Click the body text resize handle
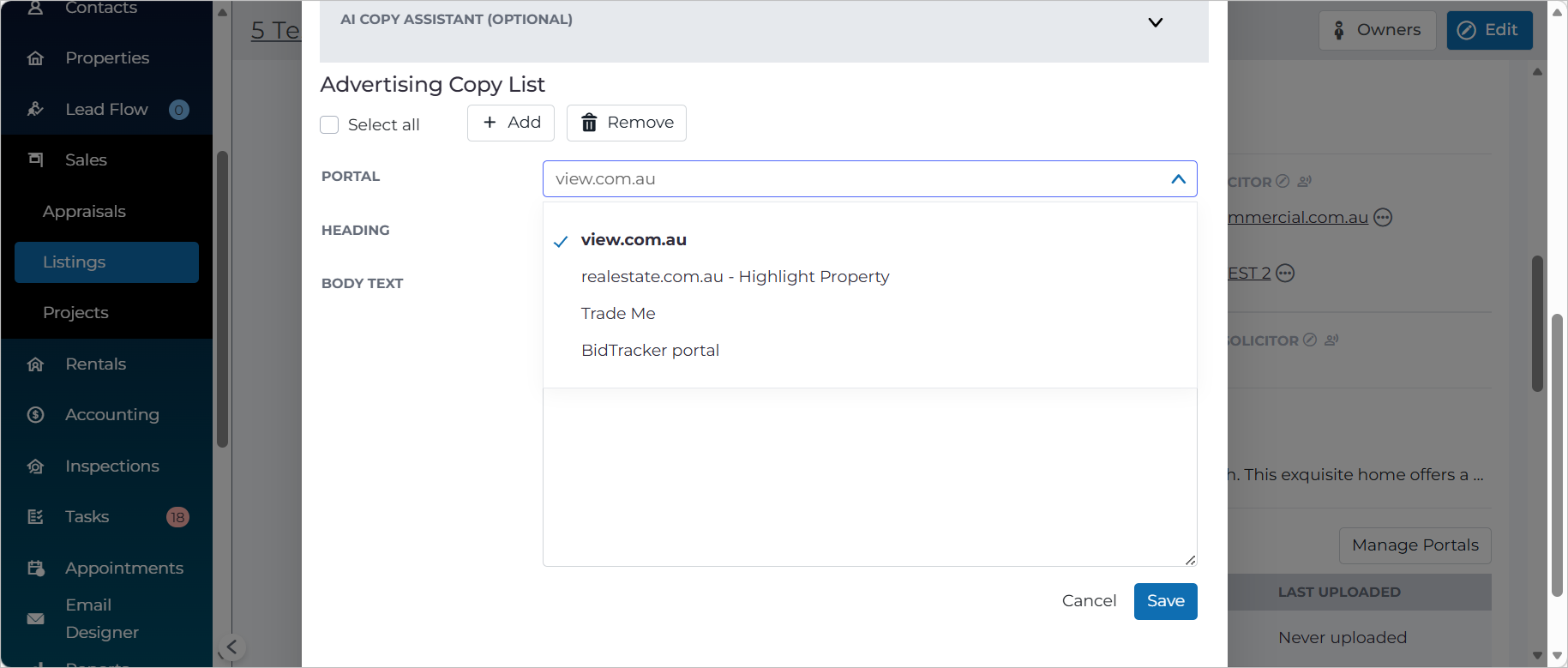 1190,560
